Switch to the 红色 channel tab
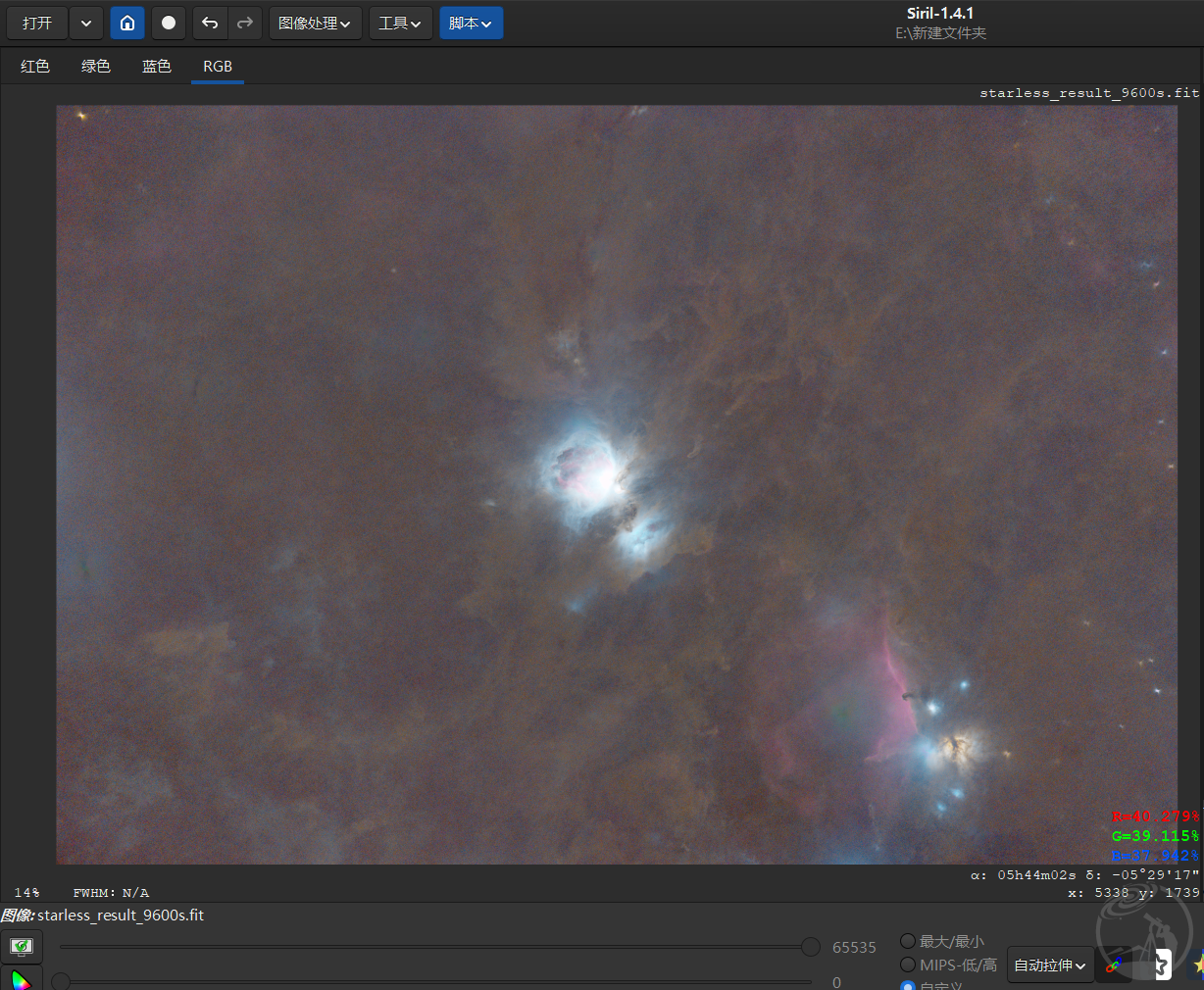Screen dimensions: 1204x990 35,66
